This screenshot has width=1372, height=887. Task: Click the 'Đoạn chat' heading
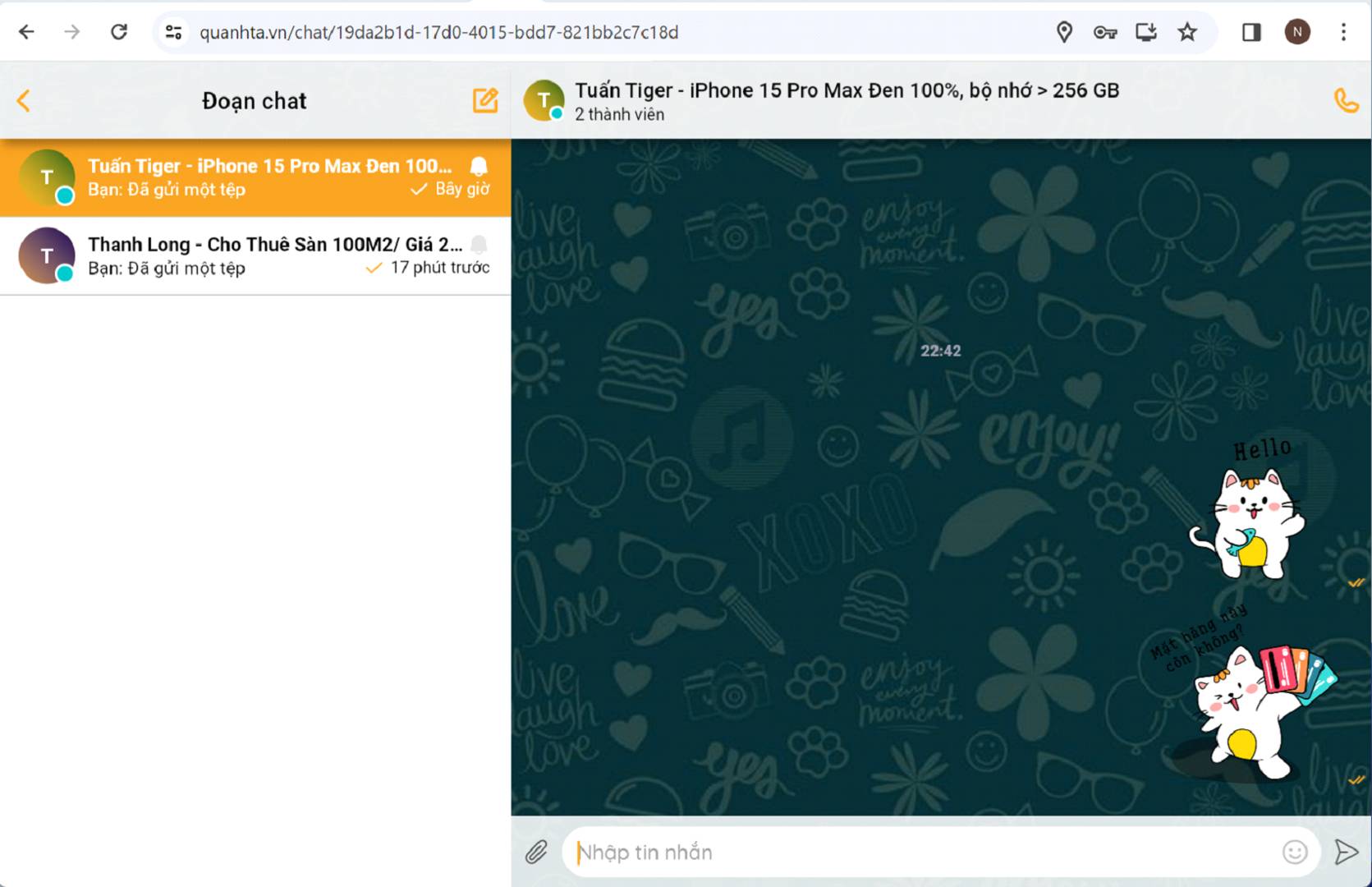(255, 101)
